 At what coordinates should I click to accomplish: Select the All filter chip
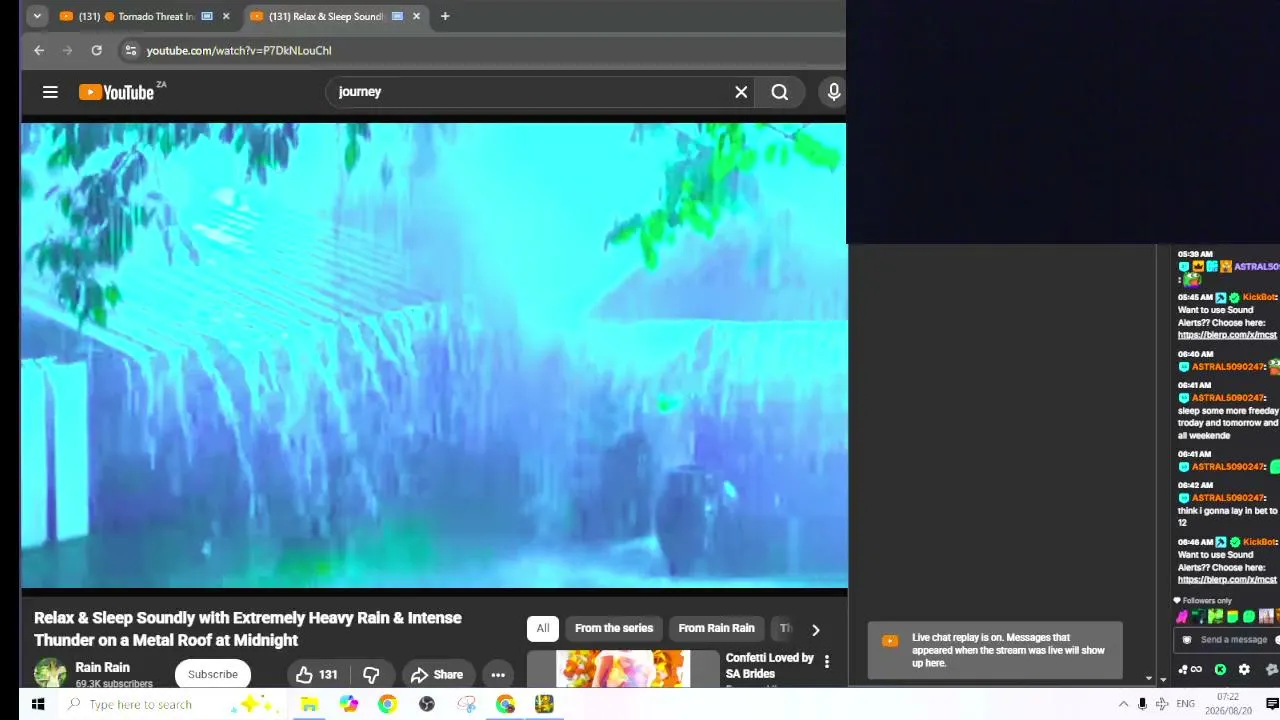point(542,628)
